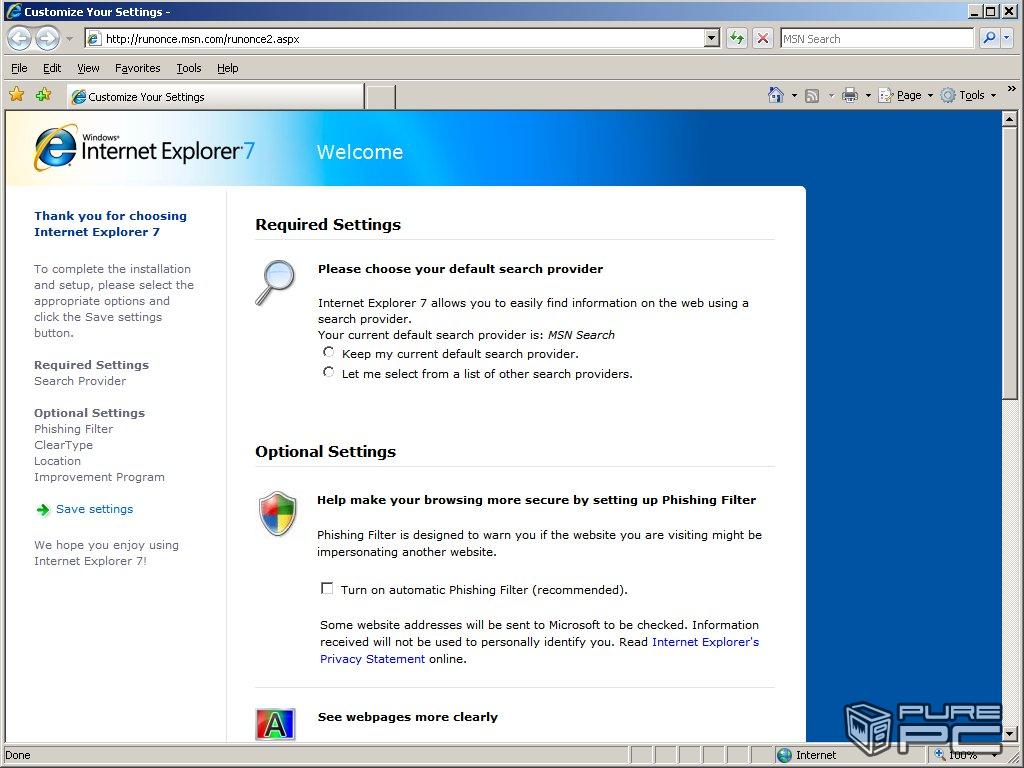Click the magnifying glass search provider icon
The image size is (1024, 768).
point(275,282)
